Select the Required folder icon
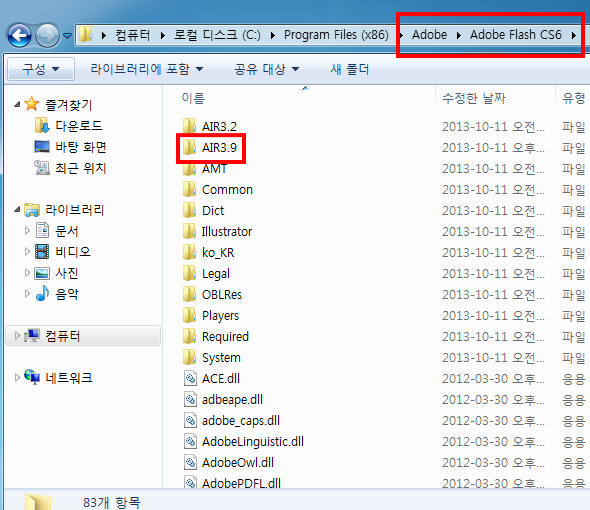This screenshot has height=510, width=590. 189,336
